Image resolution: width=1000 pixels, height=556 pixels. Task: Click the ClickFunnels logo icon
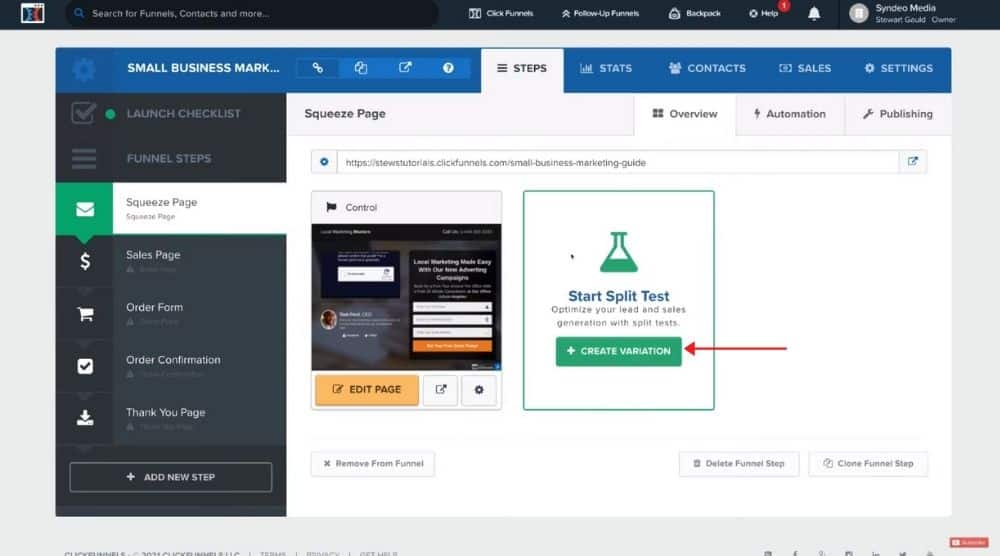(33, 13)
